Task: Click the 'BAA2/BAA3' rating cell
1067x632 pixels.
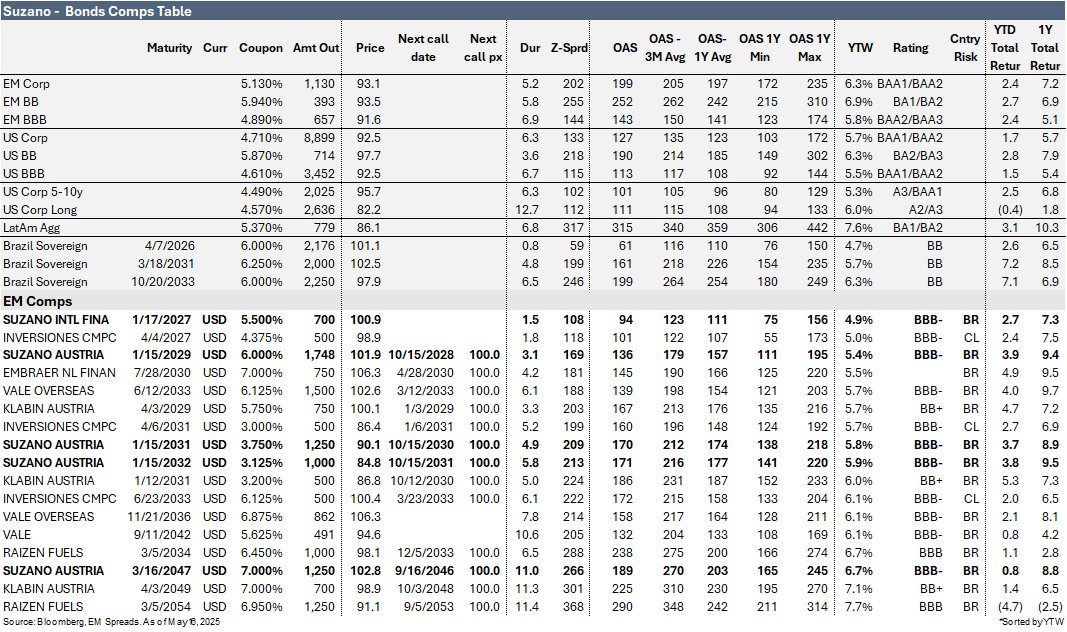Action: (910, 120)
